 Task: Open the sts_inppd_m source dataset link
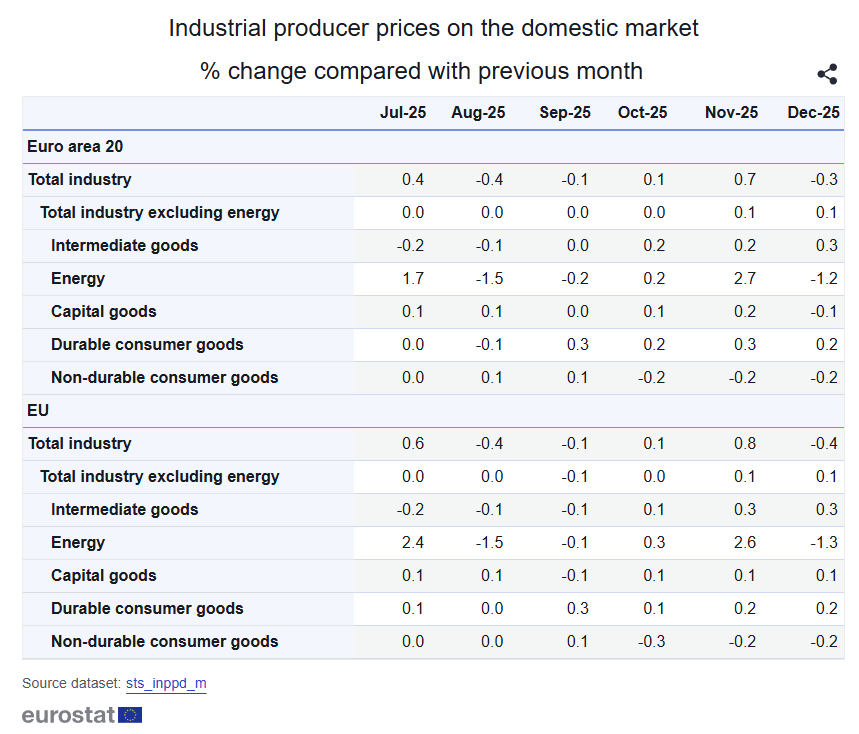[166, 684]
